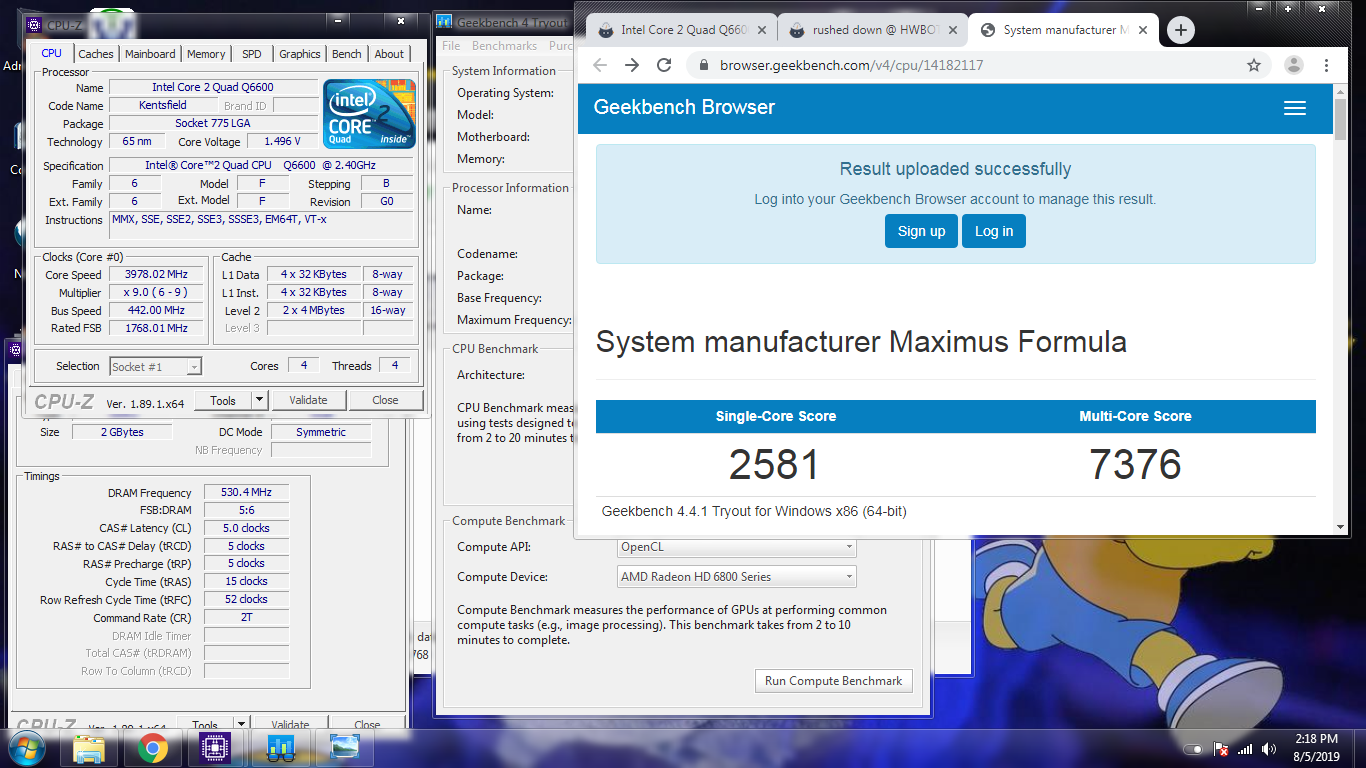
Task: Open Chrome's three-dot menu
Action: (x=1327, y=65)
